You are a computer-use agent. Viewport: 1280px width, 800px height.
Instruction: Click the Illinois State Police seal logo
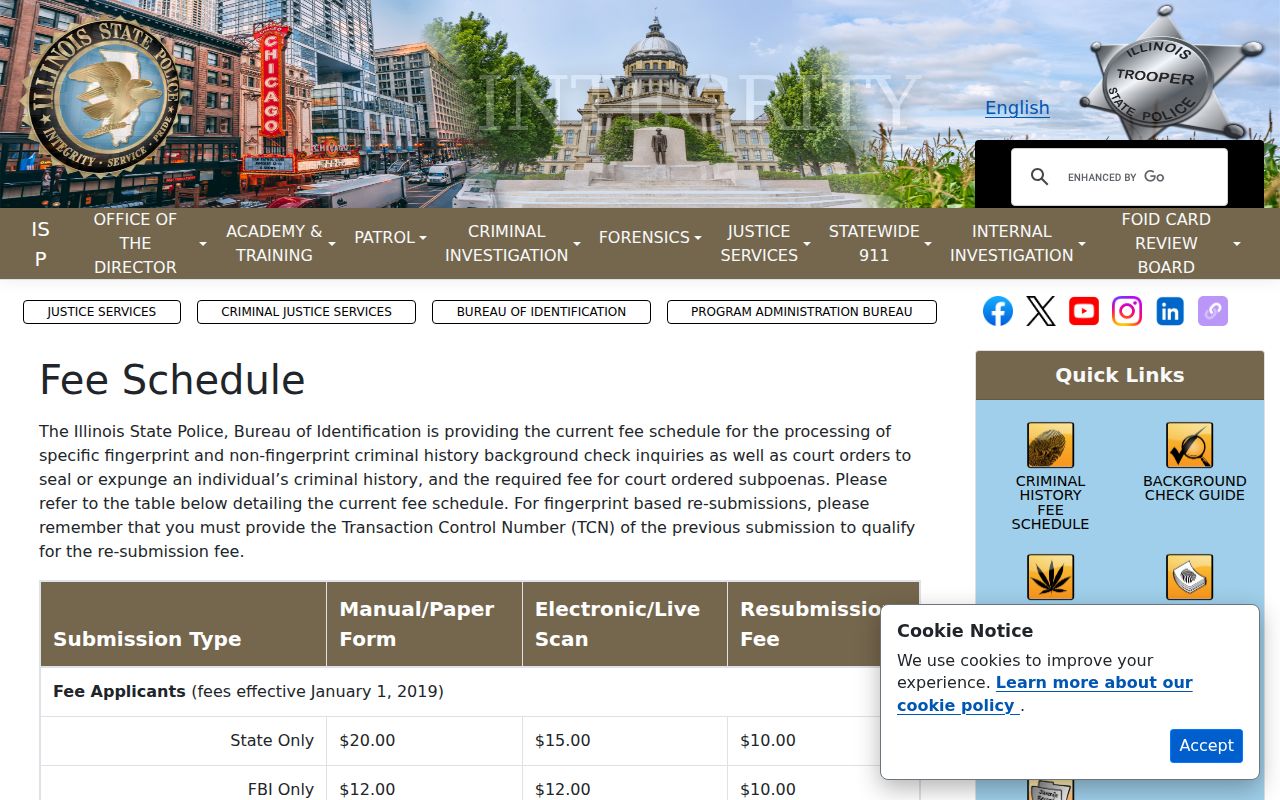tap(103, 97)
